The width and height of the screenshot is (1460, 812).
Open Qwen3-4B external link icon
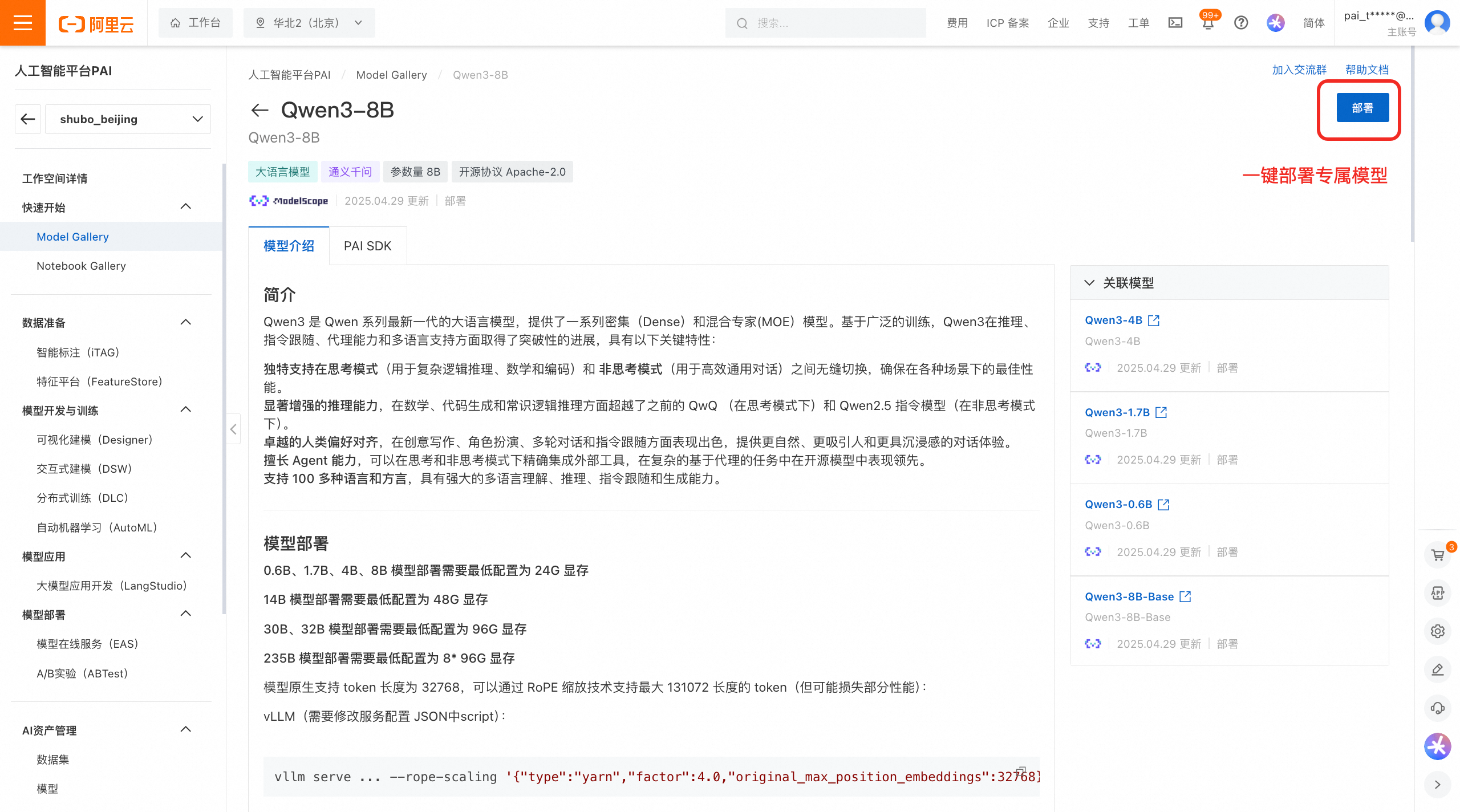click(1154, 320)
